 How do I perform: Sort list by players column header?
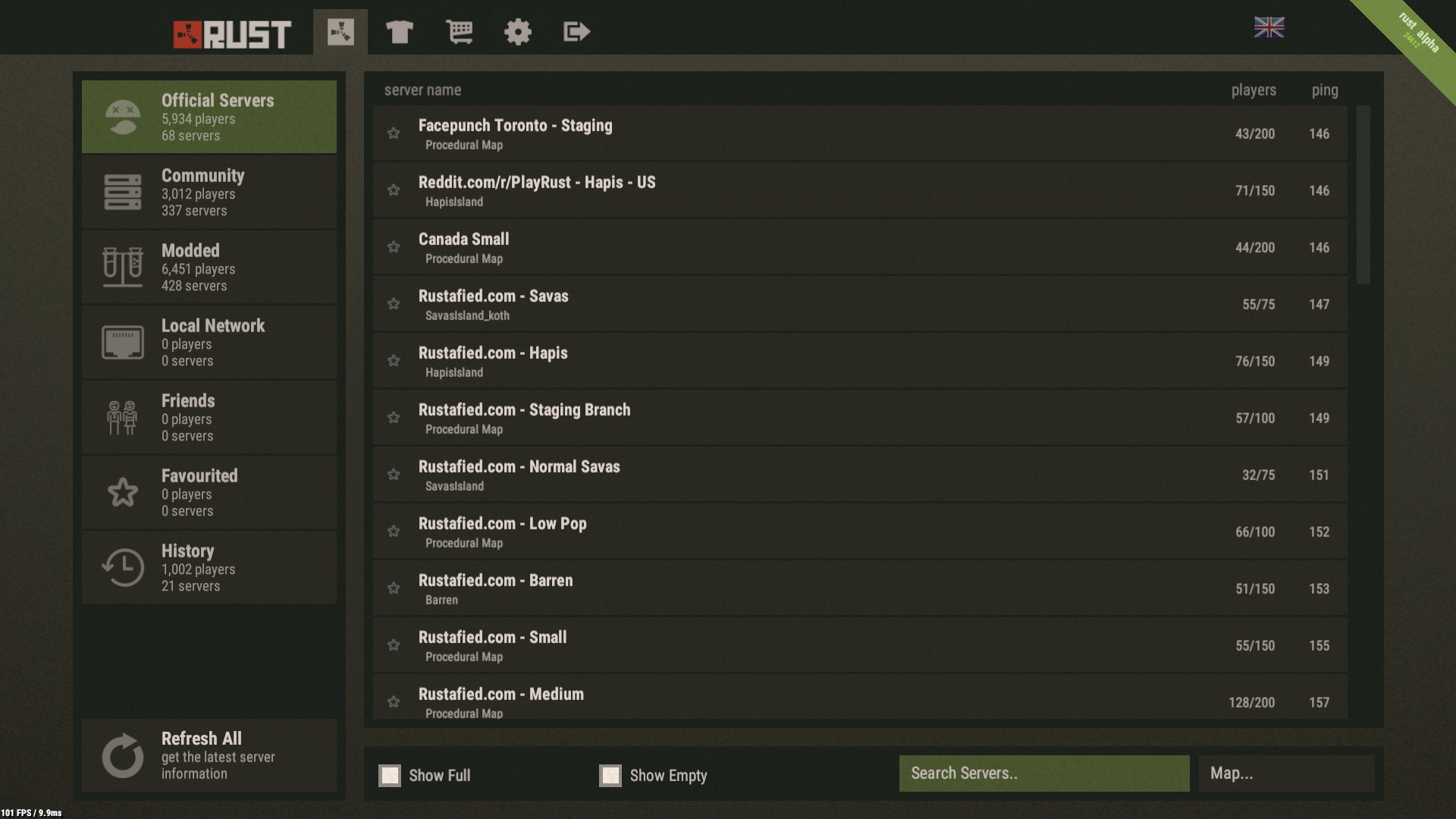pyautogui.click(x=1253, y=90)
